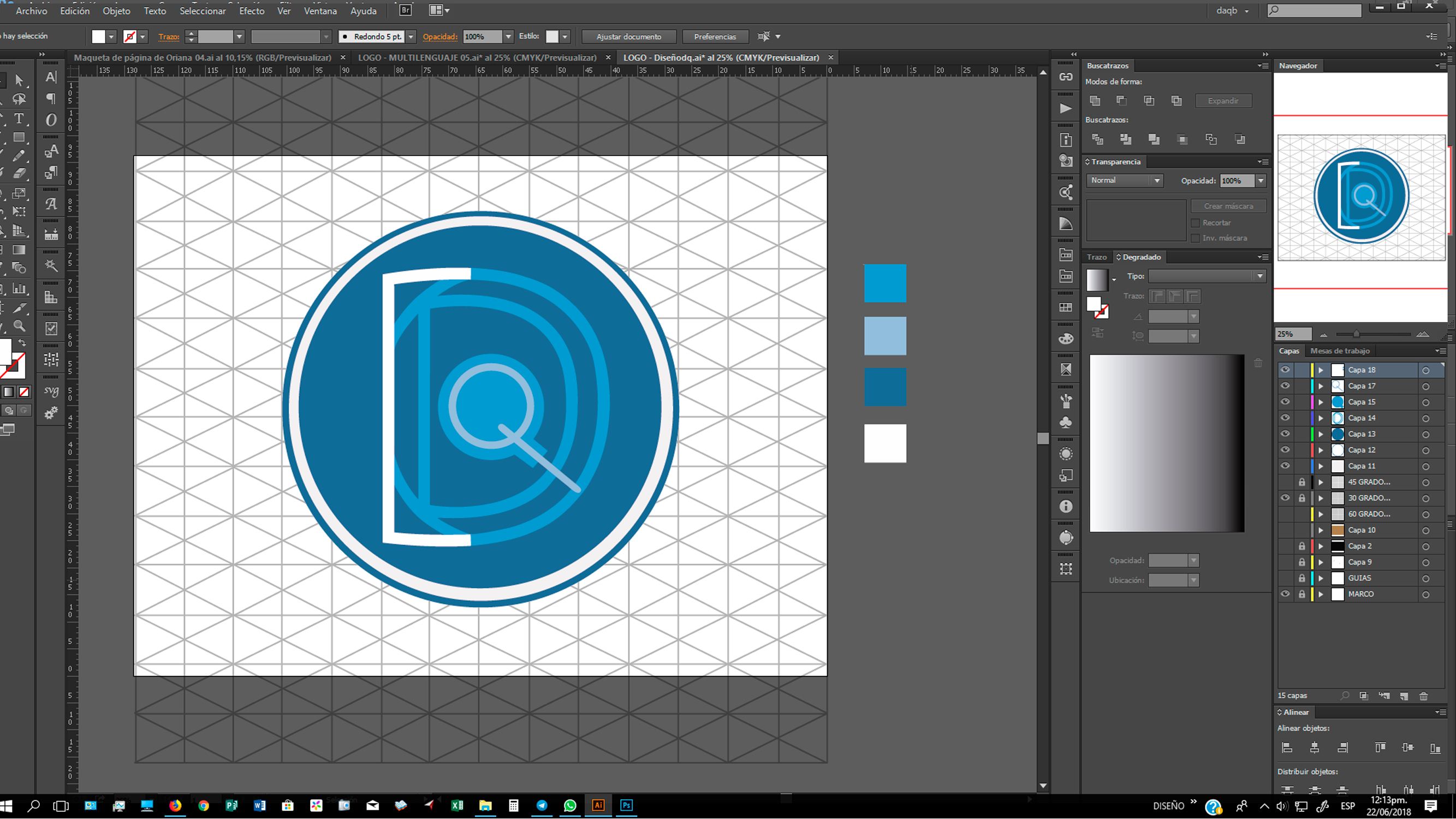Image resolution: width=1456 pixels, height=819 pixels.
Task: Enable the Recortar checkbox
Action: [1196, 223]
